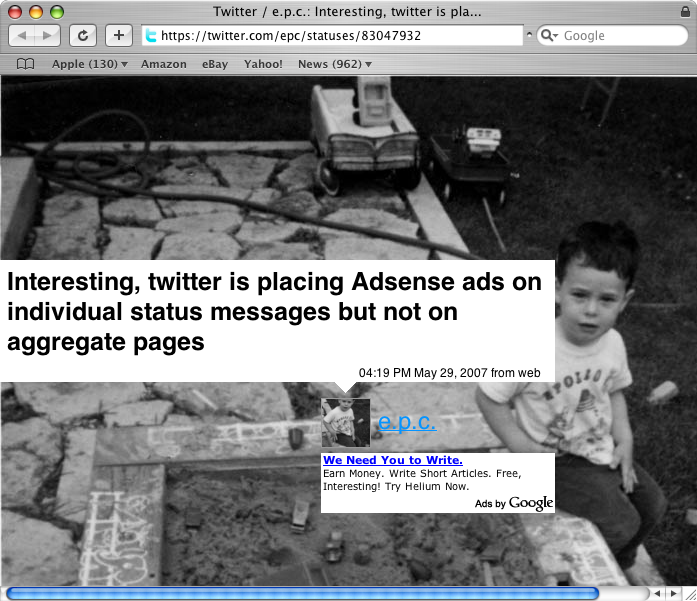697x601 pixels.
Task: Add bookmark with the plus button
Action: 119,36
